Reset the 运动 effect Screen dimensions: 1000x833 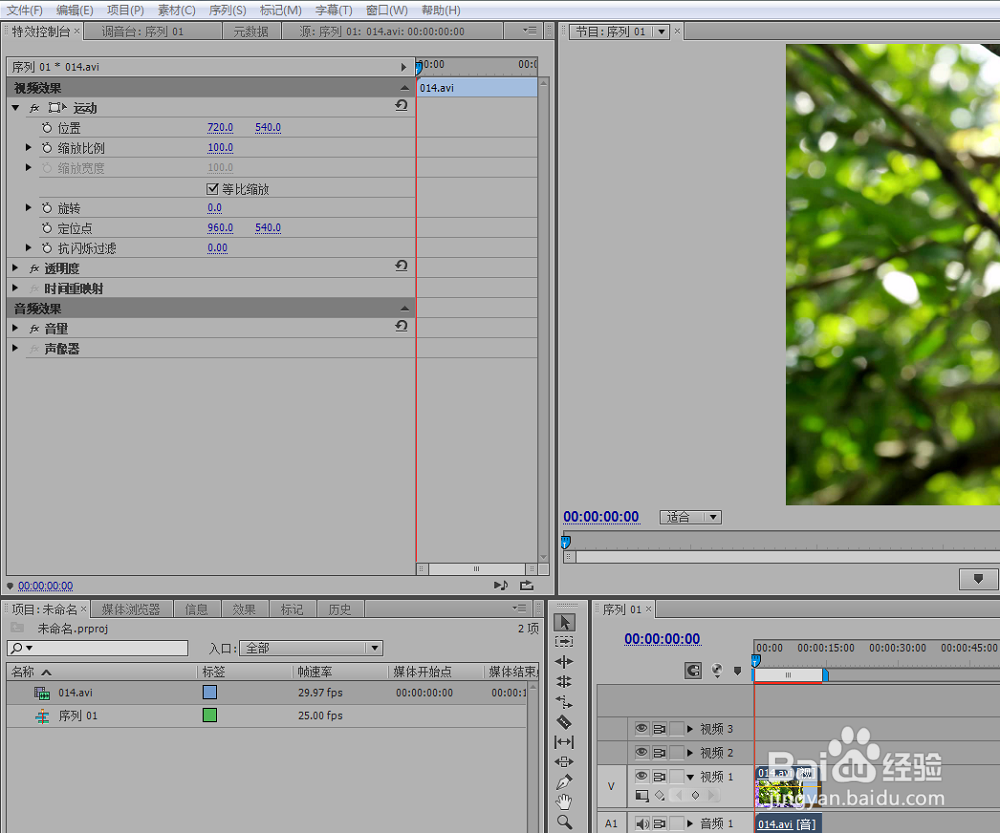401,106
